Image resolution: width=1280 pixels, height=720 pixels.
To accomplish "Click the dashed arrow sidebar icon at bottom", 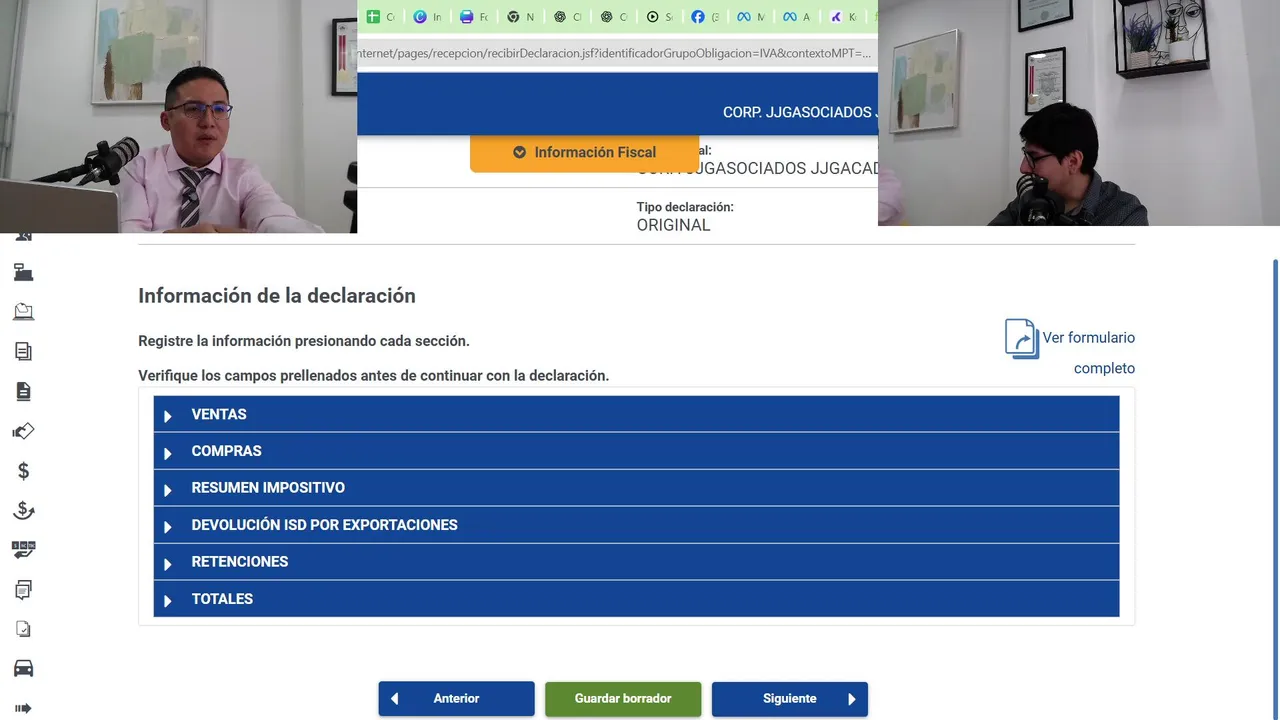I will coord(23,708).
